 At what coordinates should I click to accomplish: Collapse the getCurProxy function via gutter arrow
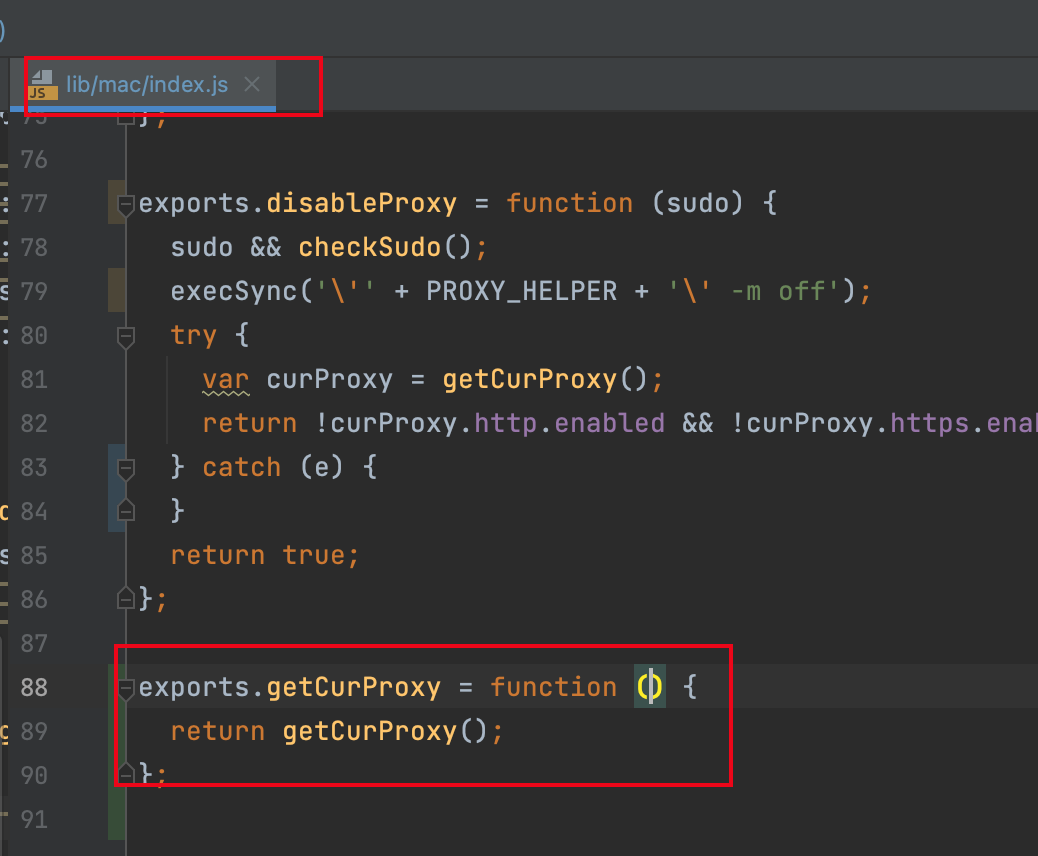[125, 689]
